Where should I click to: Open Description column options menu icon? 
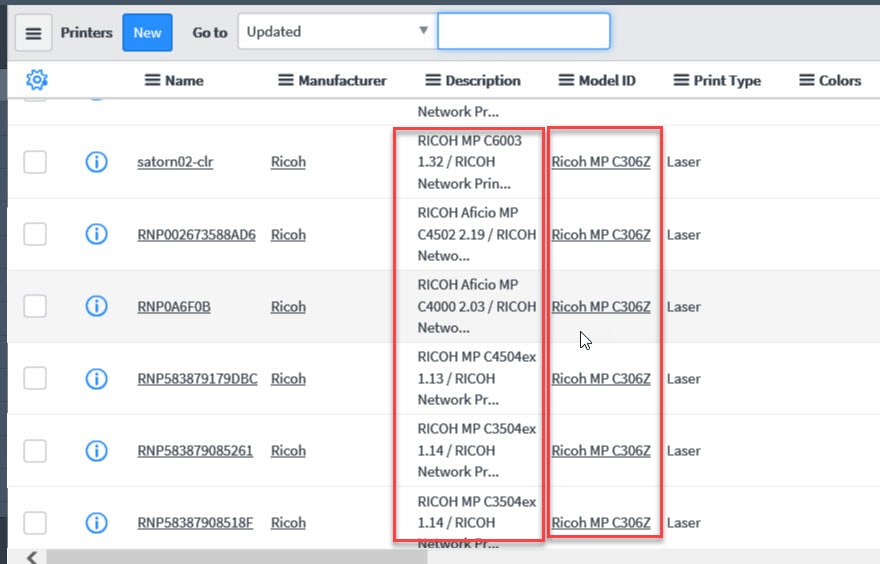click(x=433, y=80)
